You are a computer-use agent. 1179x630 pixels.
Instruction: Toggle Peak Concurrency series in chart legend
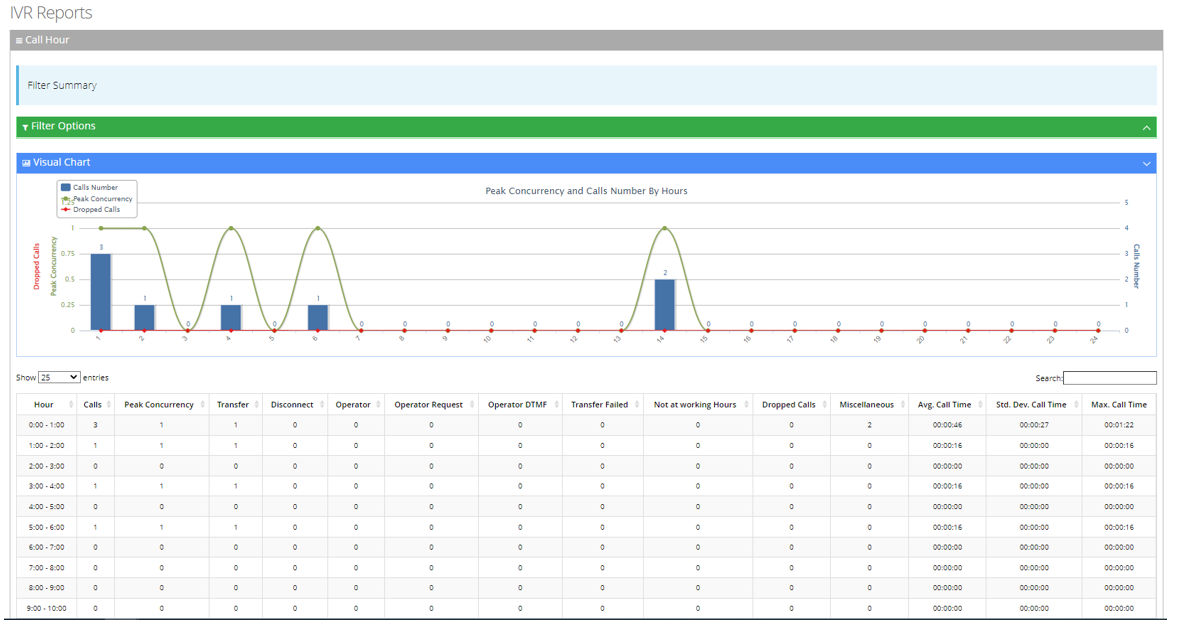coord(102,199)
